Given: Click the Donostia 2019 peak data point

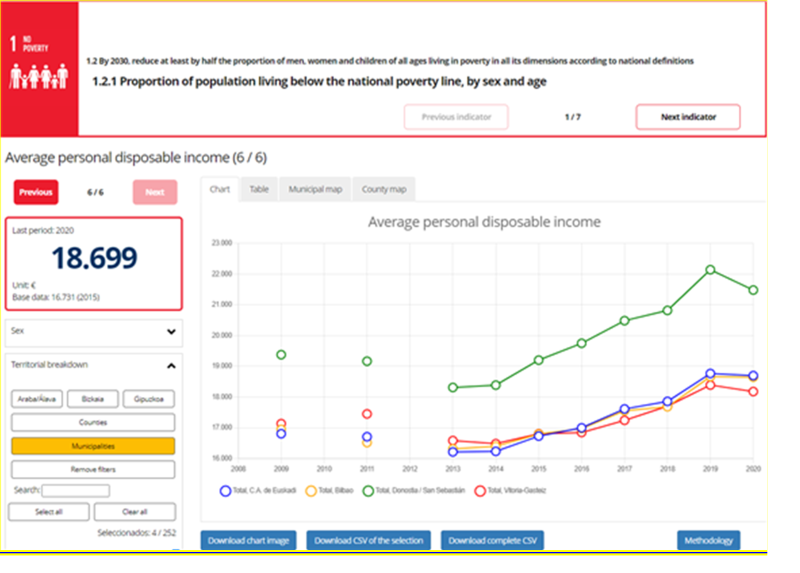Looking at the screenshot, I should click(710, 270).
